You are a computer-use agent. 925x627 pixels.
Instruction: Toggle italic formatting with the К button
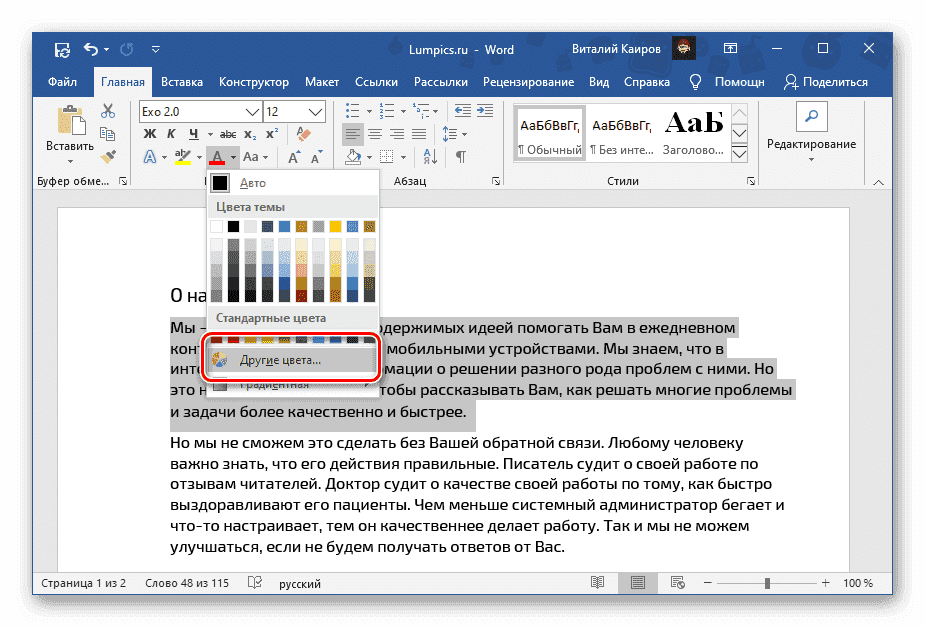(170, 134)
